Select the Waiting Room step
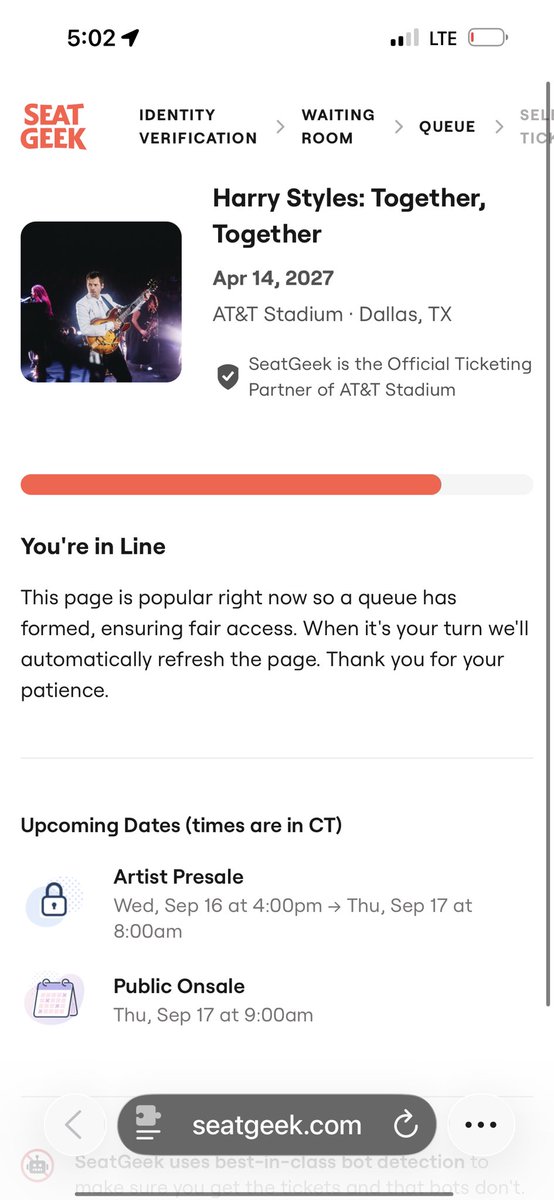Screen dimensions: 554x1200 [338, 127]
